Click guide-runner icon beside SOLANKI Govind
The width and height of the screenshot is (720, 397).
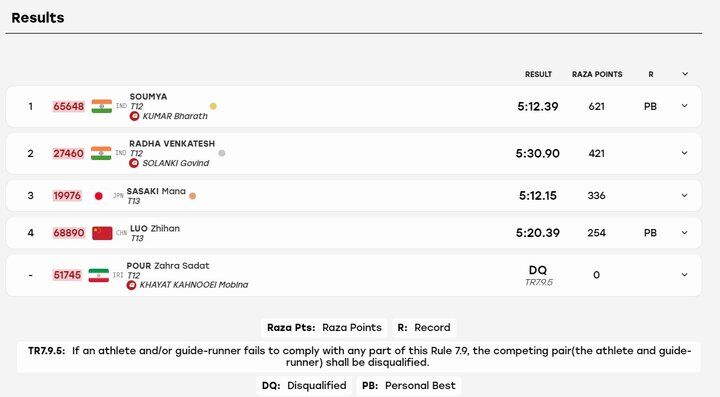tap(134, 163)
